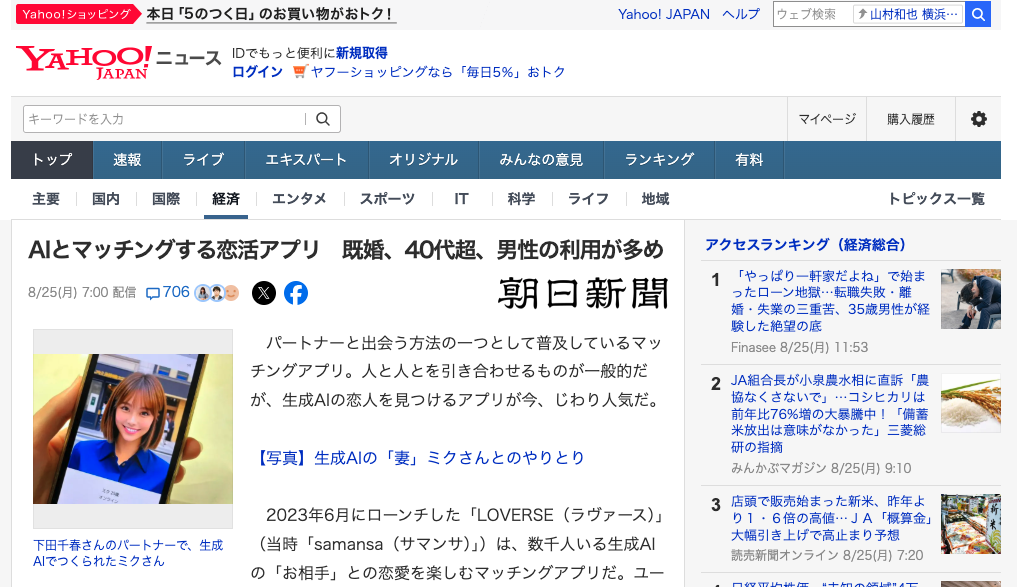
Task: Open the オリジナル tab
Action: 424,160
